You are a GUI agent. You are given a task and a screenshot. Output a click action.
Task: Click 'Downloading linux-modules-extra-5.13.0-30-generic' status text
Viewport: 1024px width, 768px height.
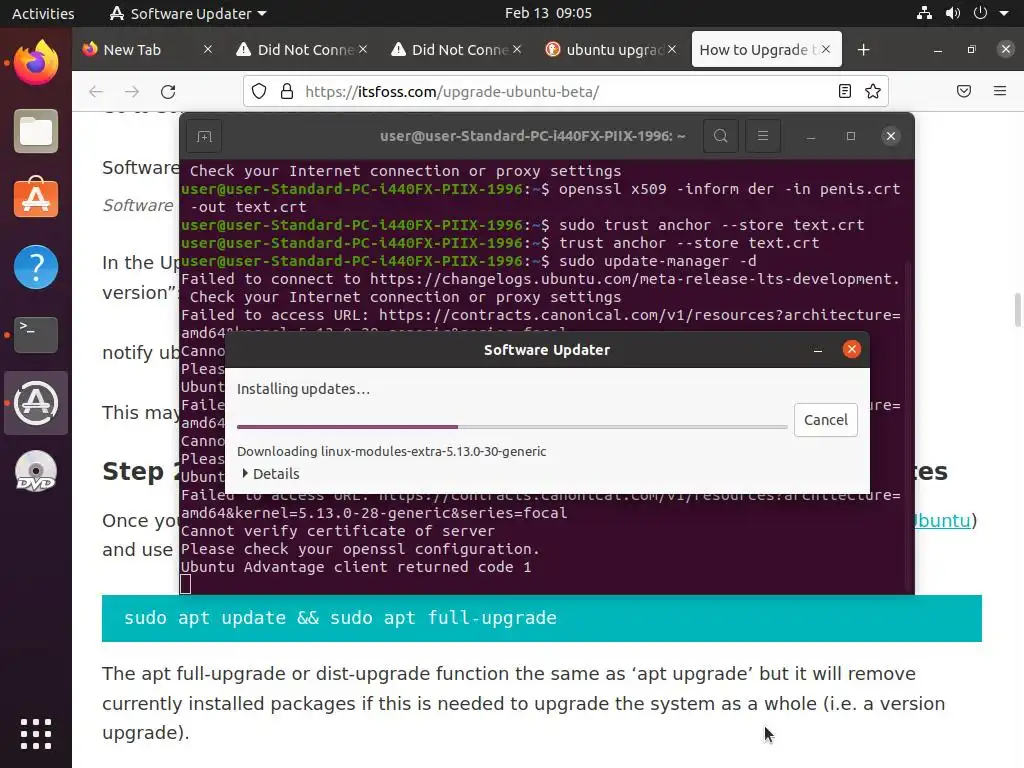click(x=391, y=451)
